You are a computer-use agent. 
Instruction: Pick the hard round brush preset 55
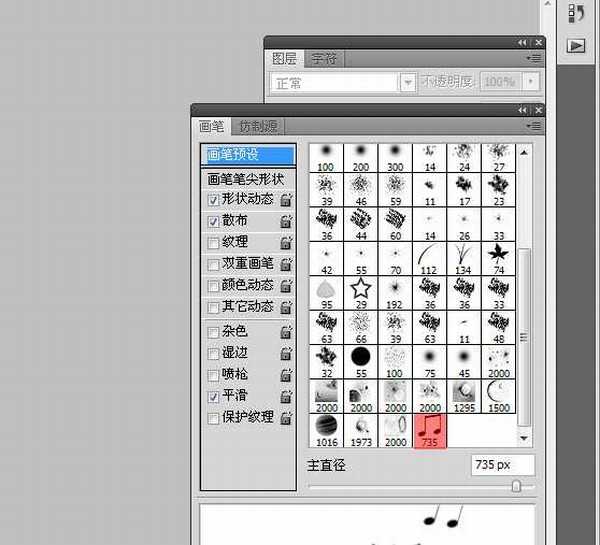[360, 360]
